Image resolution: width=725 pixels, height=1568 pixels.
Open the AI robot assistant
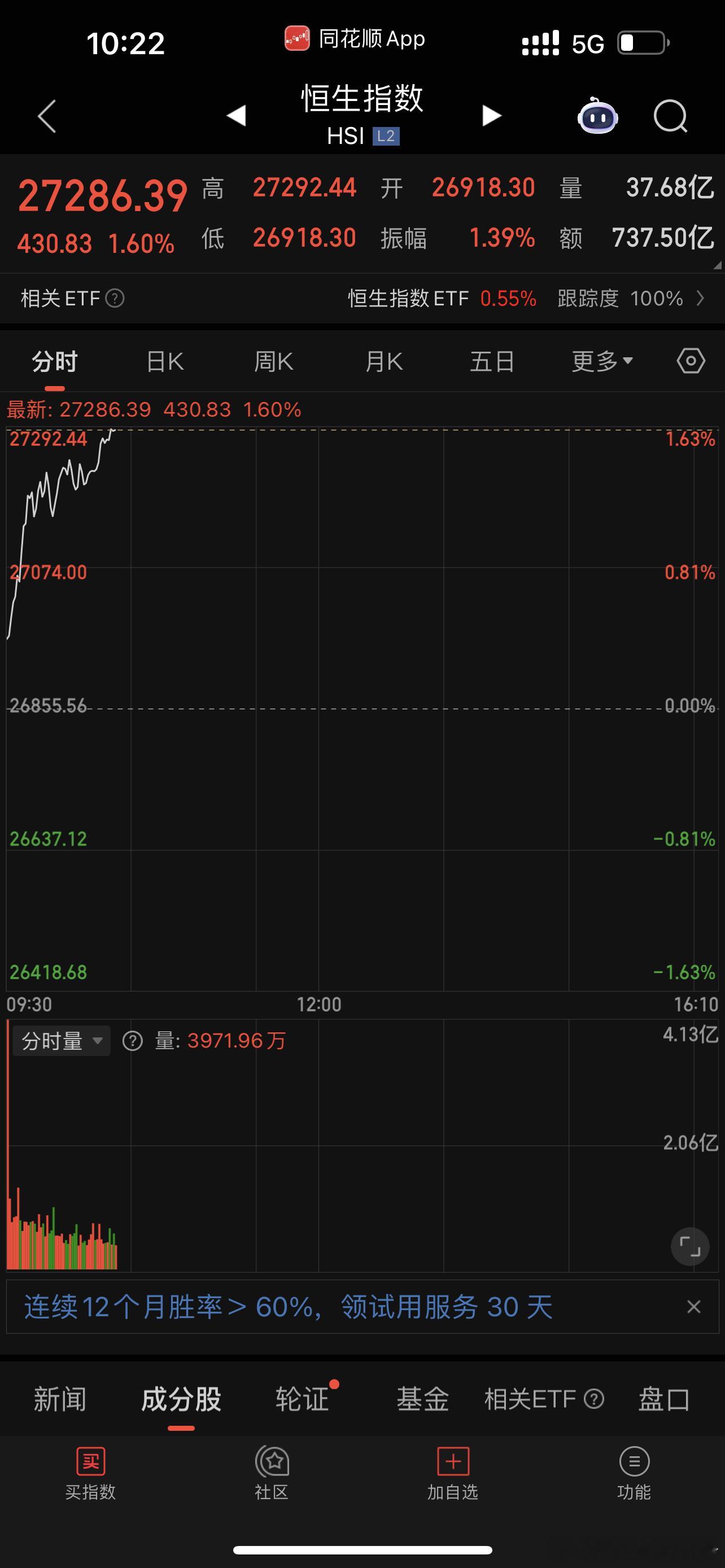click(598, 116)
